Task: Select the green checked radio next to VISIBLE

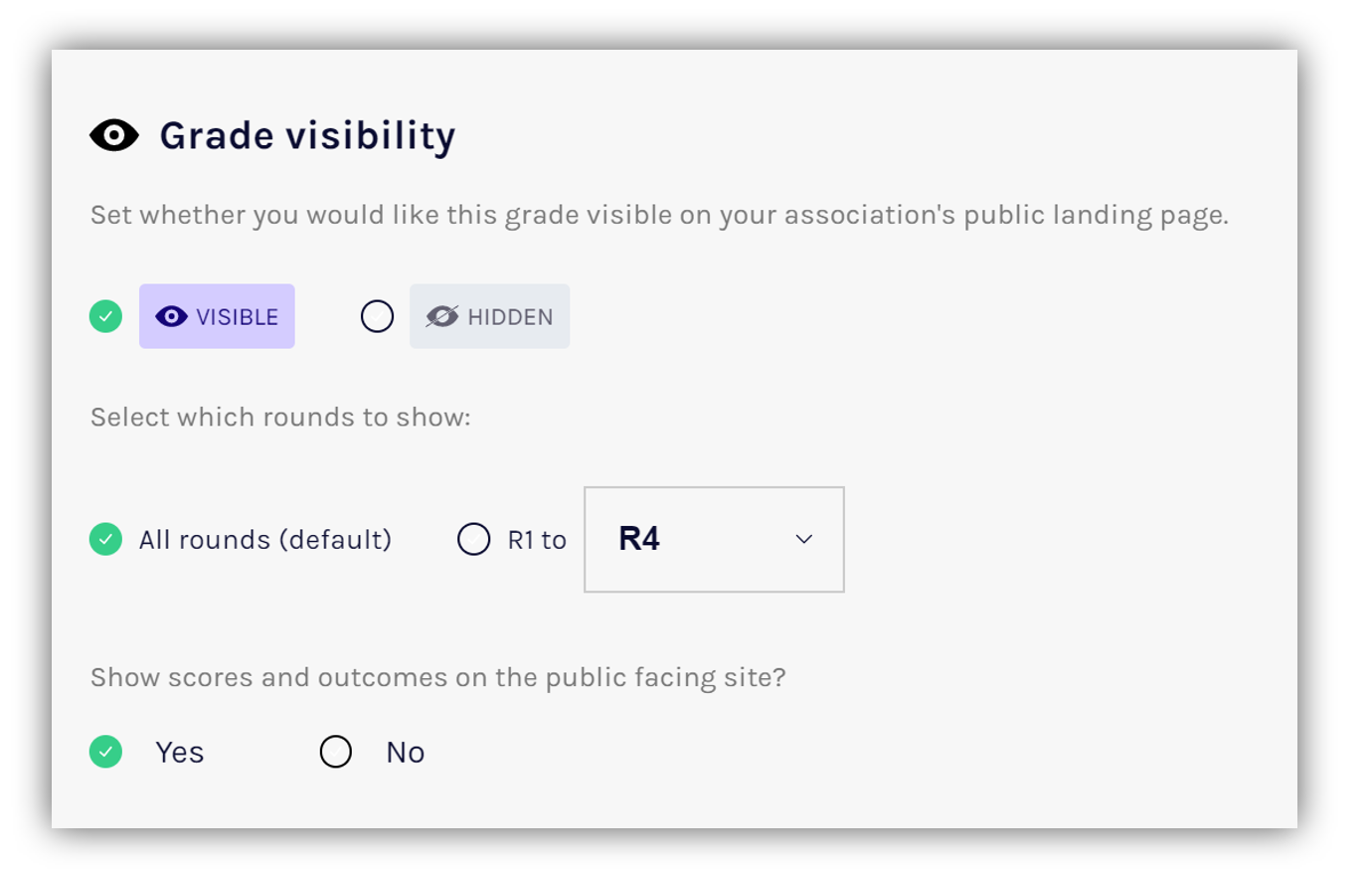Action: (x=105, y=316)
